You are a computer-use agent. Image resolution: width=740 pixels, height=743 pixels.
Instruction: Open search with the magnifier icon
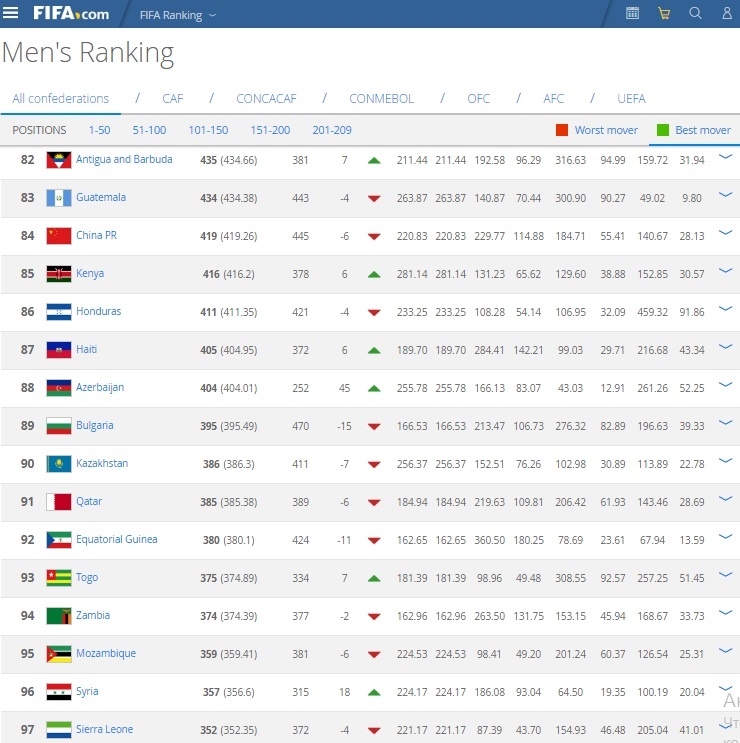point(695,14)
